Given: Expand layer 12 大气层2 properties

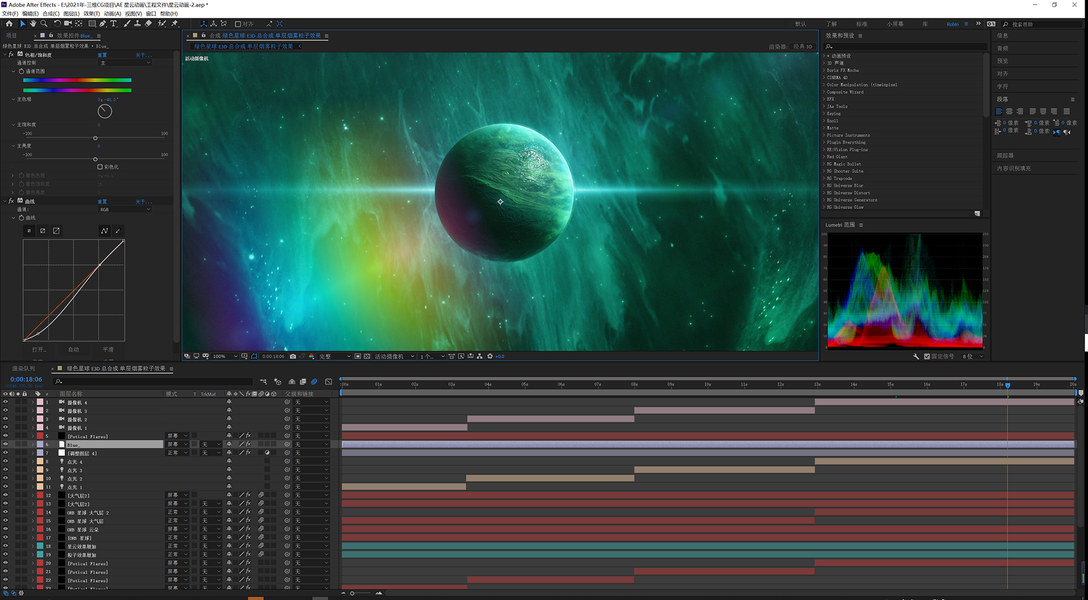Looking at the screenshot, I should tap(32, 495).
